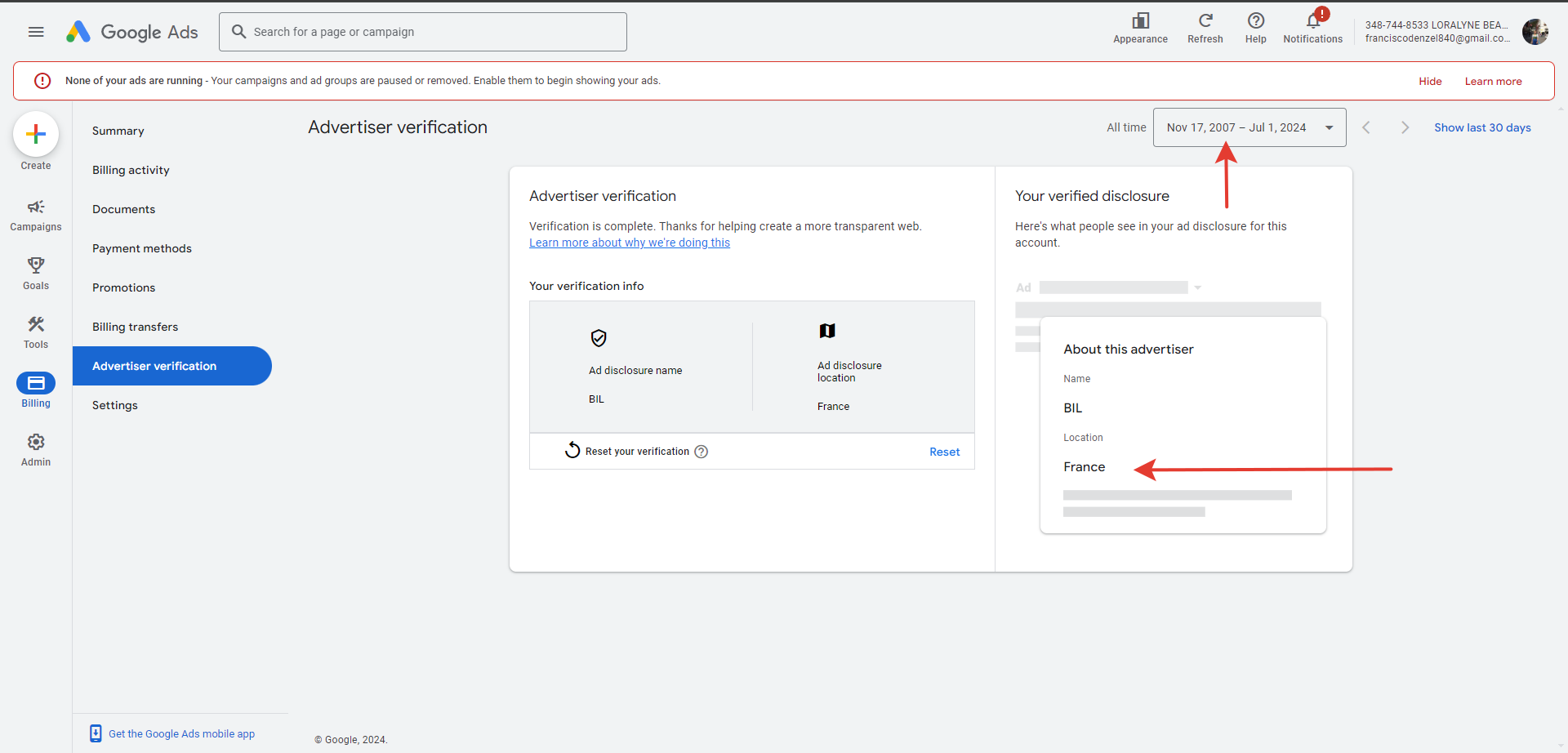1568x753 pixels.
Task: Open the Campaigns megaphone icon
Action: point(36,207)
